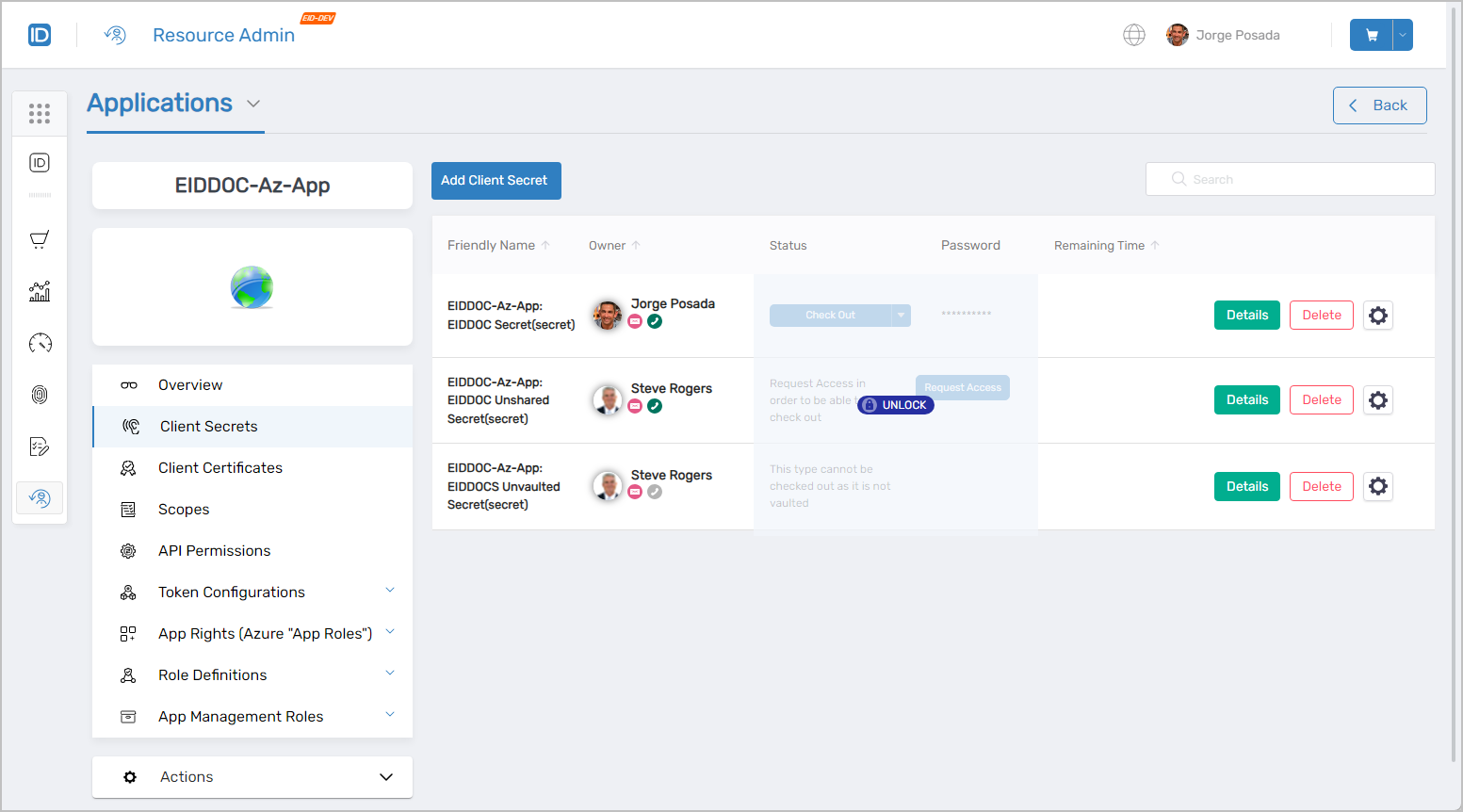Go to API Permissions menu item

(x=214, y=551)
